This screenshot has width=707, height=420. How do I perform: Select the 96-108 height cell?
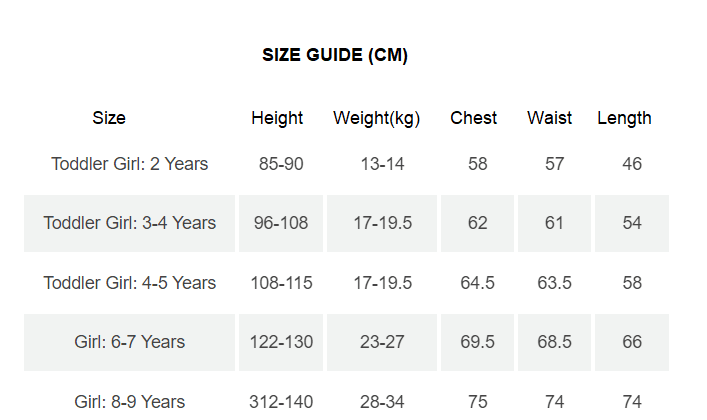tap(281, 223)
